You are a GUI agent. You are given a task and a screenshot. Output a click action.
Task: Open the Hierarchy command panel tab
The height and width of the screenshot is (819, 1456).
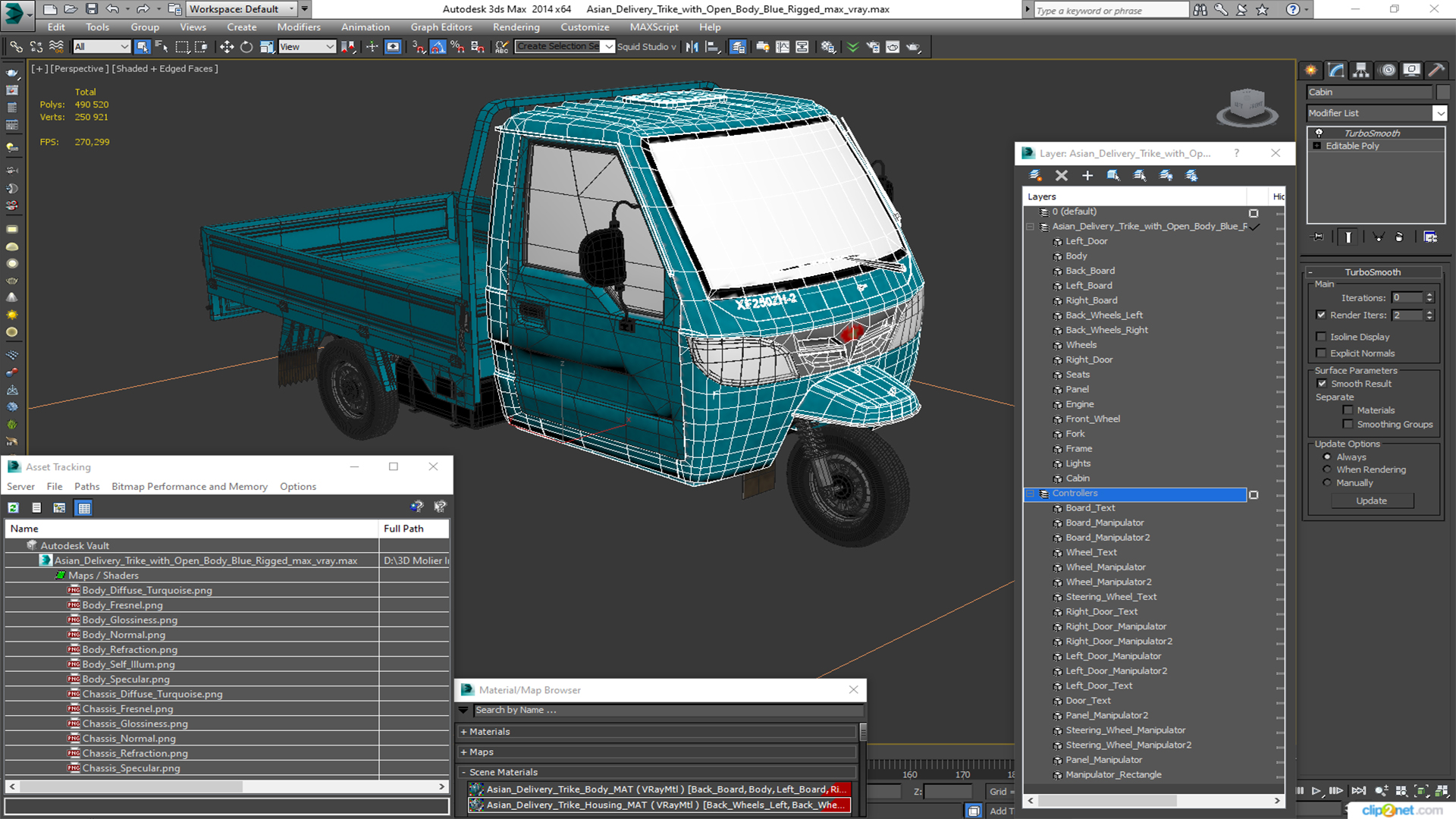click(1361, 71)
